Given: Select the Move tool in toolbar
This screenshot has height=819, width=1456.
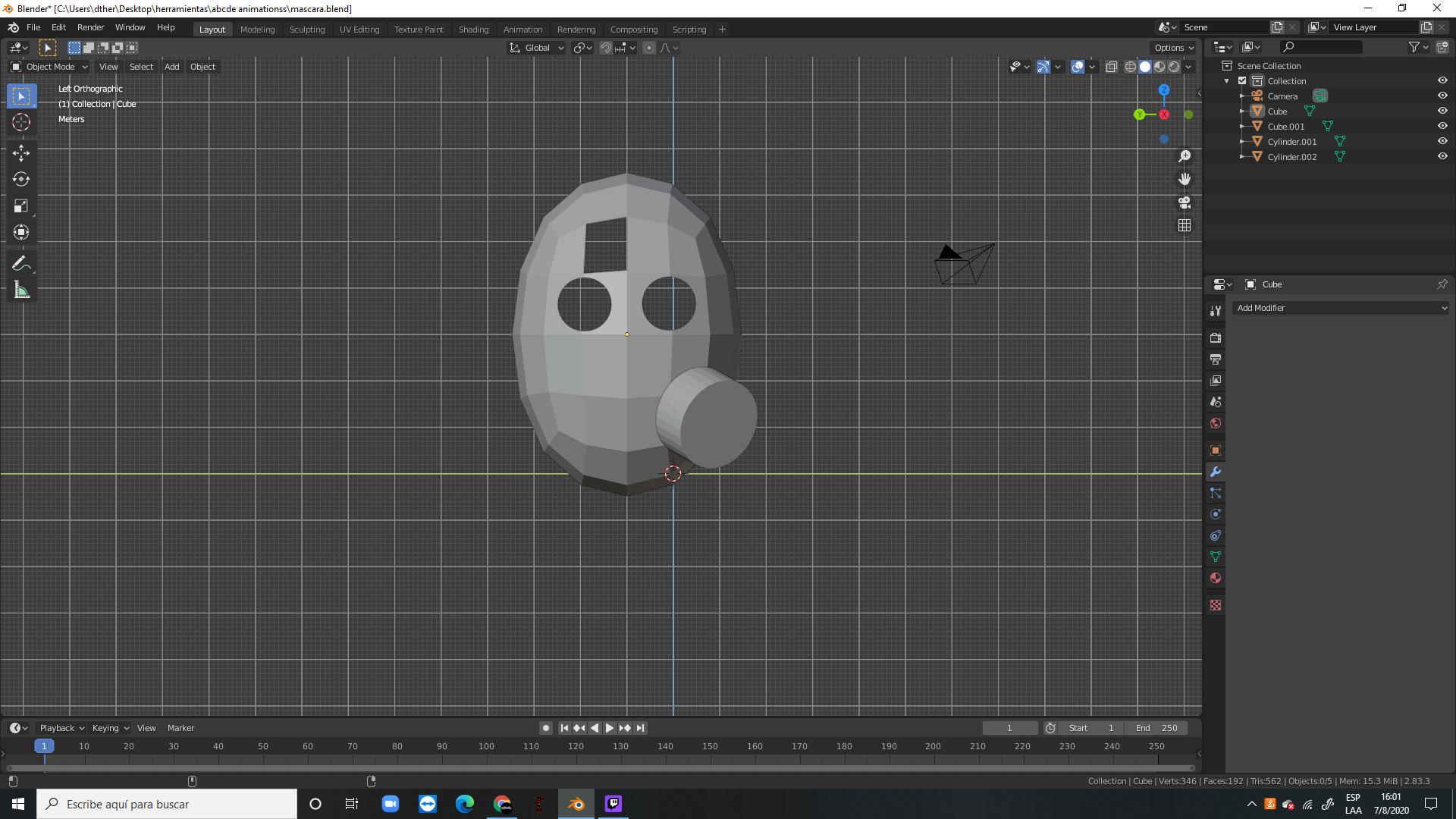Looking at the screenshot, I should pos(21,153).
